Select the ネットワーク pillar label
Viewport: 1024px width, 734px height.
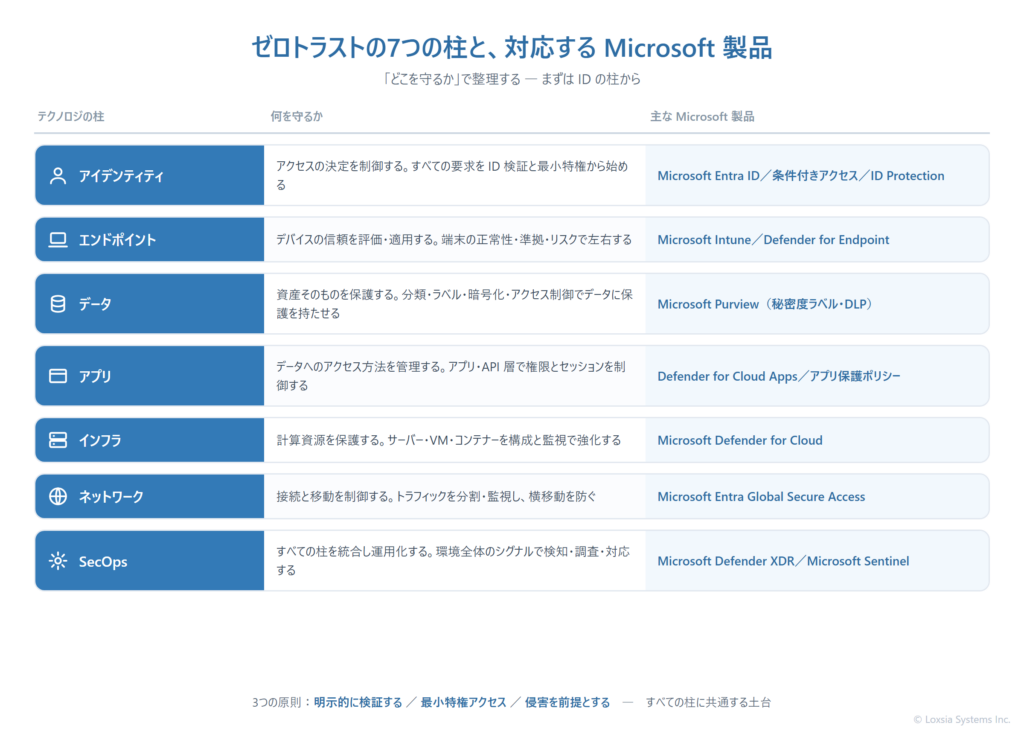[111, 496]
